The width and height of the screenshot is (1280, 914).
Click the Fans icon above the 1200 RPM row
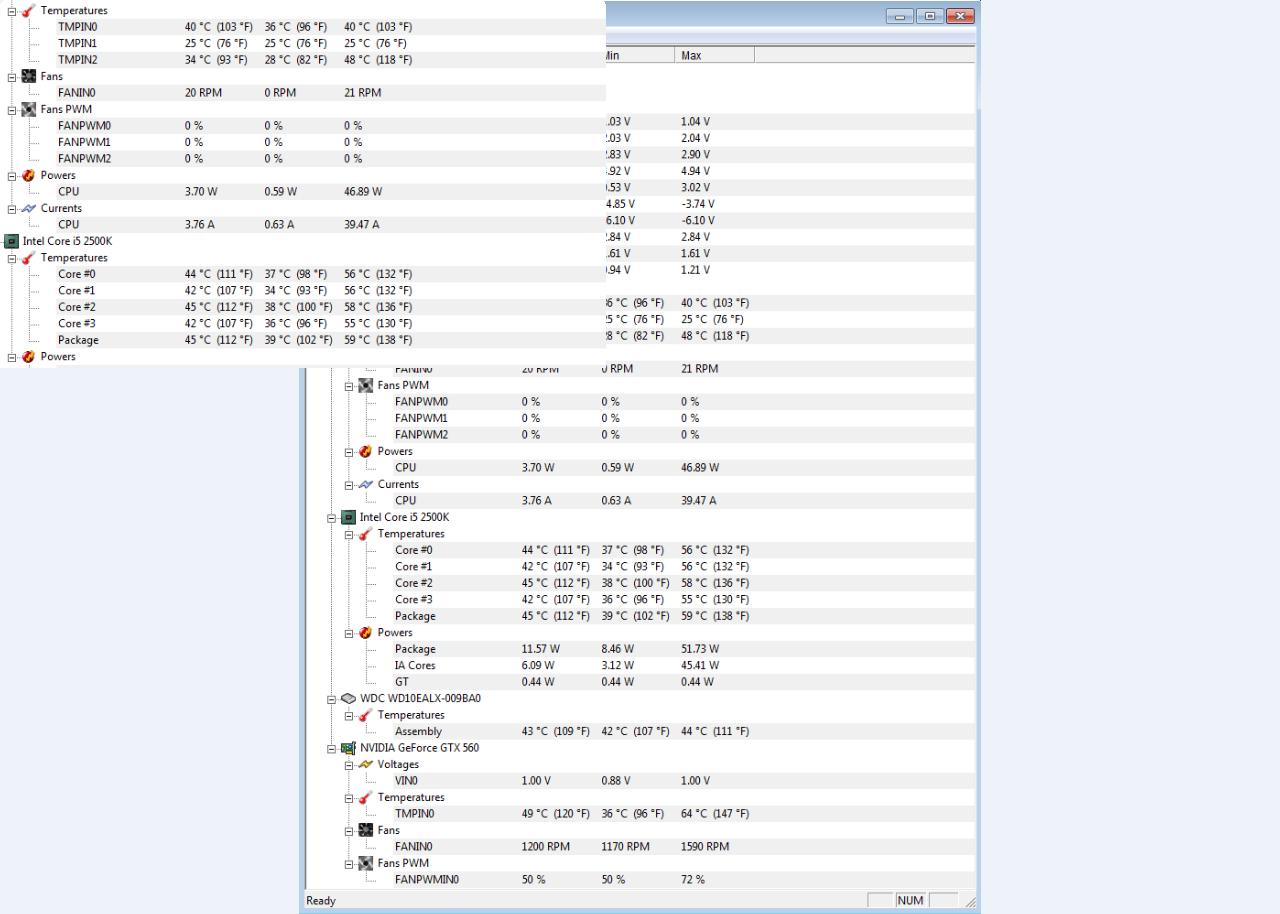pos(365,830)
